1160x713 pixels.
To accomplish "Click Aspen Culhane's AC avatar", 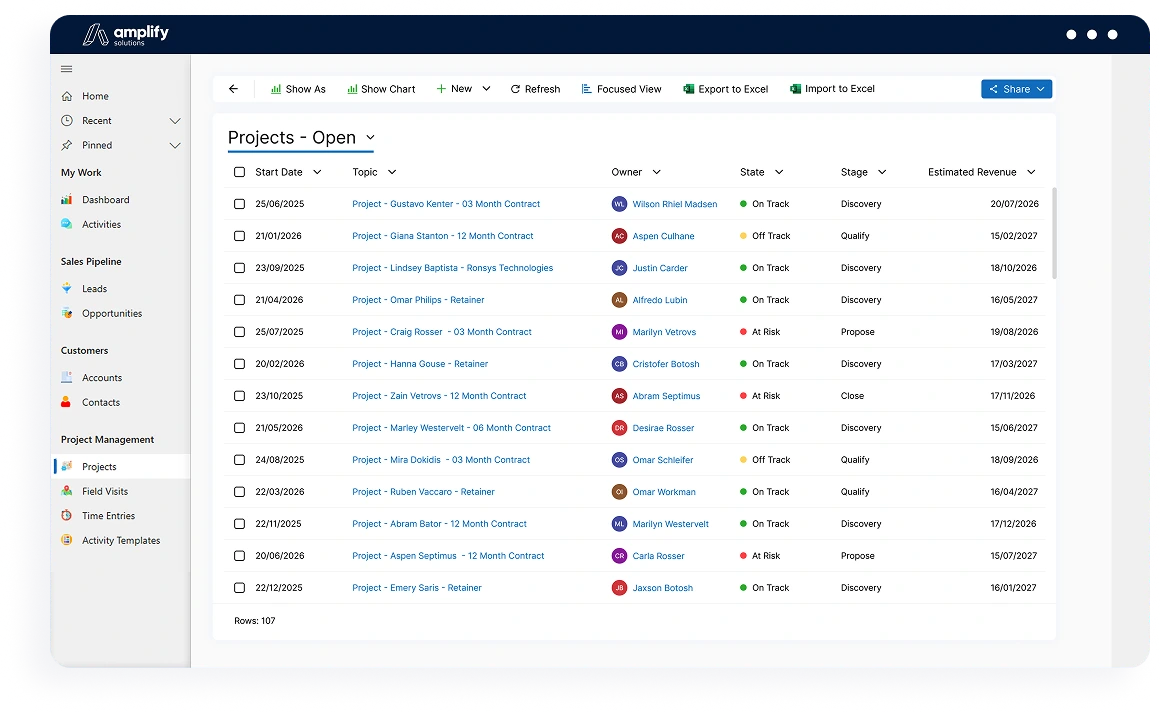I will (619, 236).
